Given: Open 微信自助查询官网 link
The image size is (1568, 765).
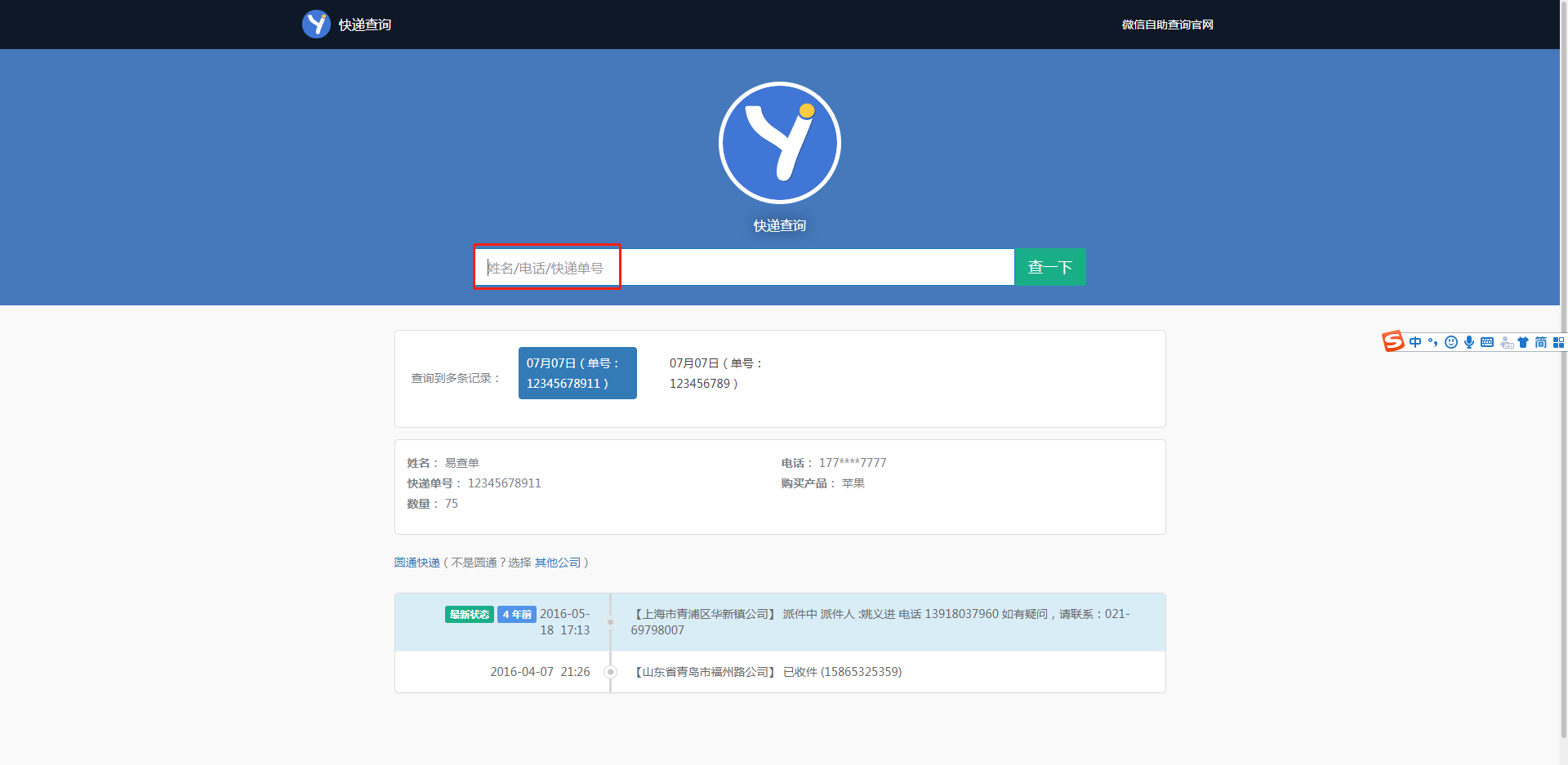Looking at the screenshot, I should click(x=1167, y=24).
